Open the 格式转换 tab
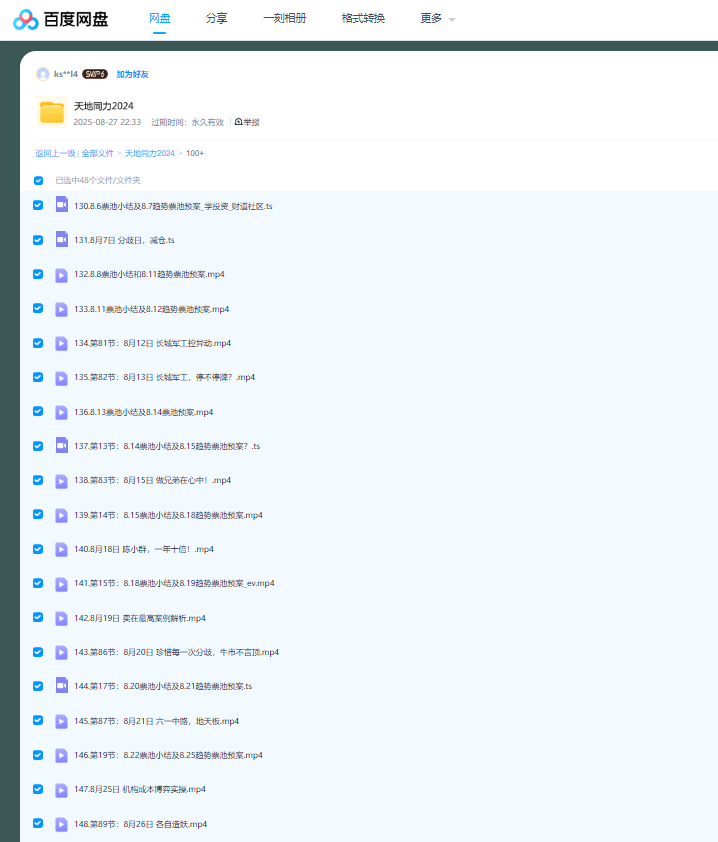The image size is (718, 842). [x=363, y=19]
